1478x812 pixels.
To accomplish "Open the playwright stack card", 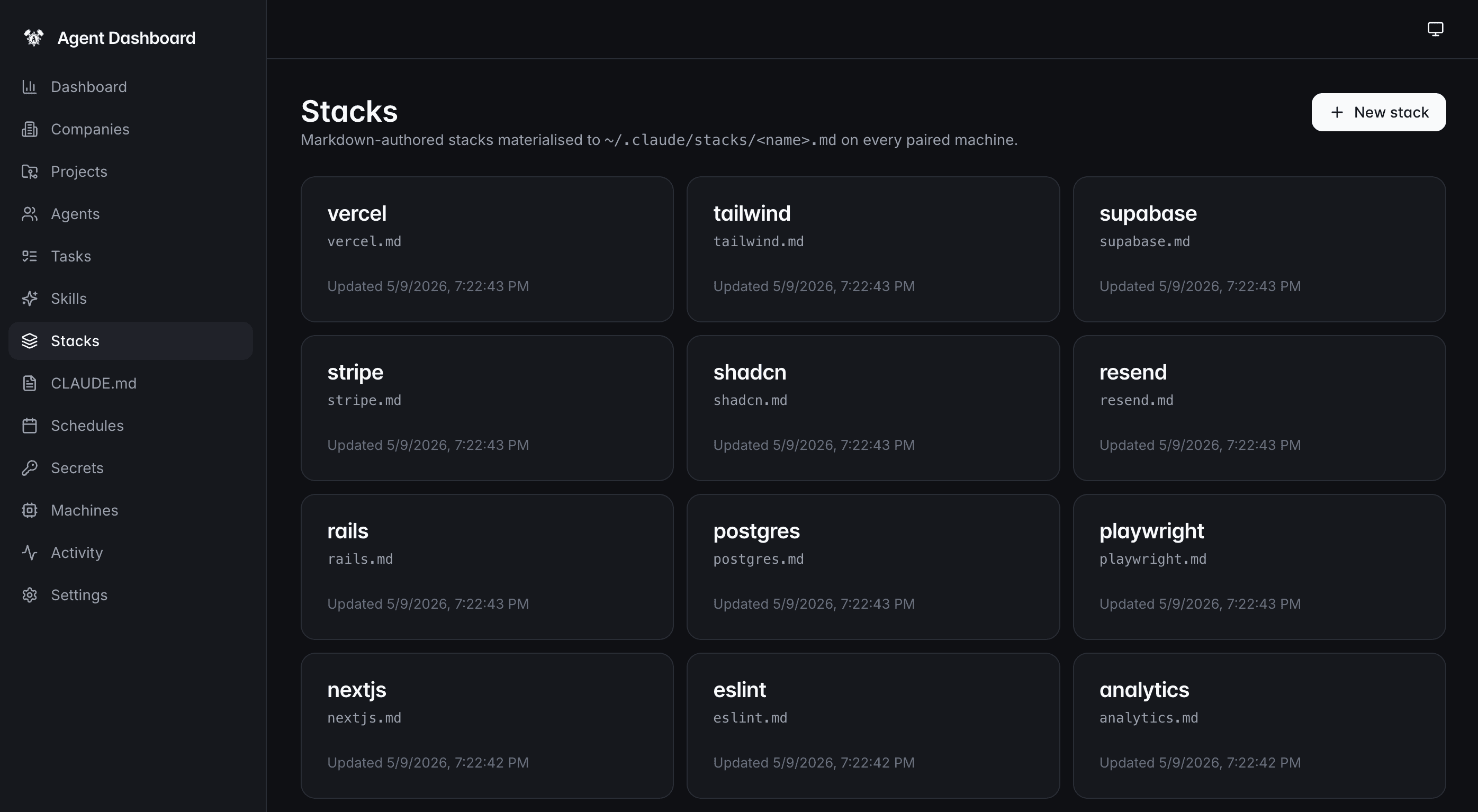I will click(1259, 567).
